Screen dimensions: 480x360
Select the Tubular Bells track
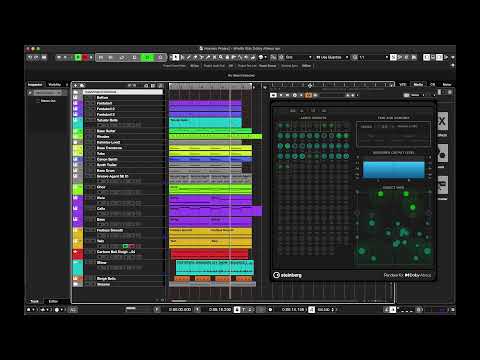pyautogui.click(x=107, y=120)
